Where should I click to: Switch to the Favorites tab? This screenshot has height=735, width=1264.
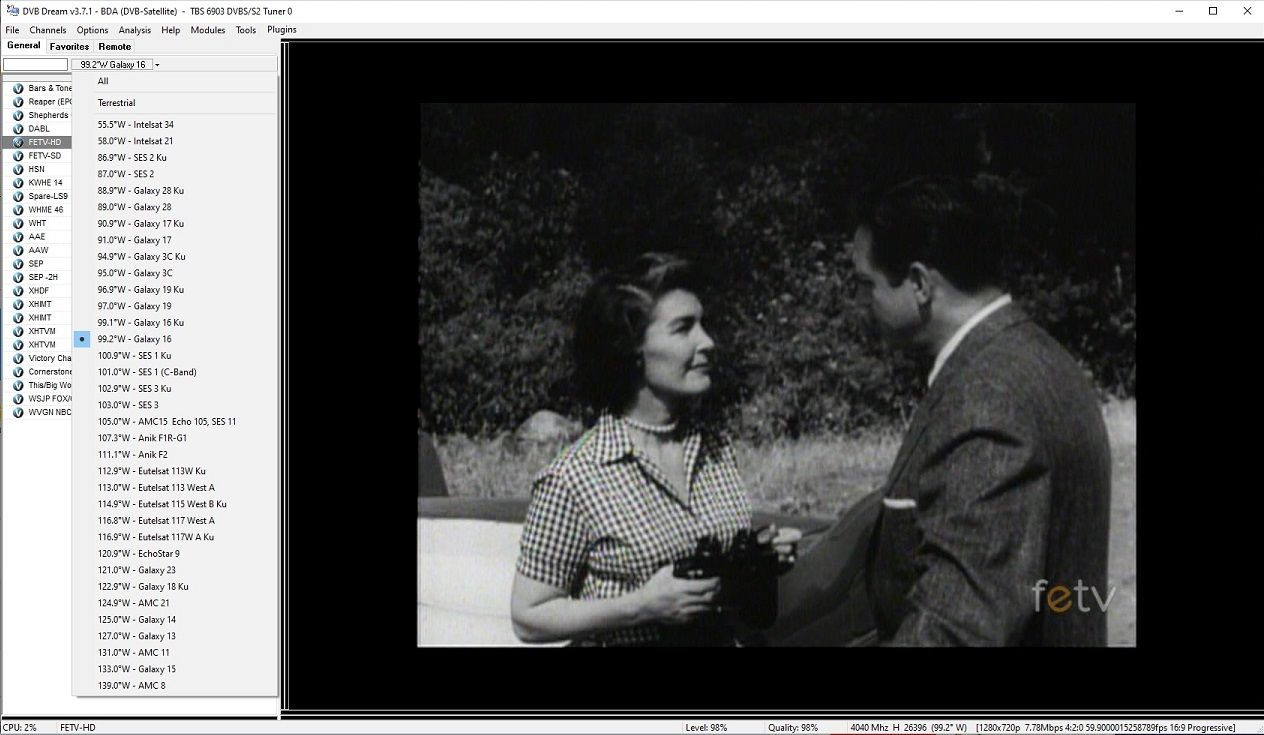(x=70, y=46)
